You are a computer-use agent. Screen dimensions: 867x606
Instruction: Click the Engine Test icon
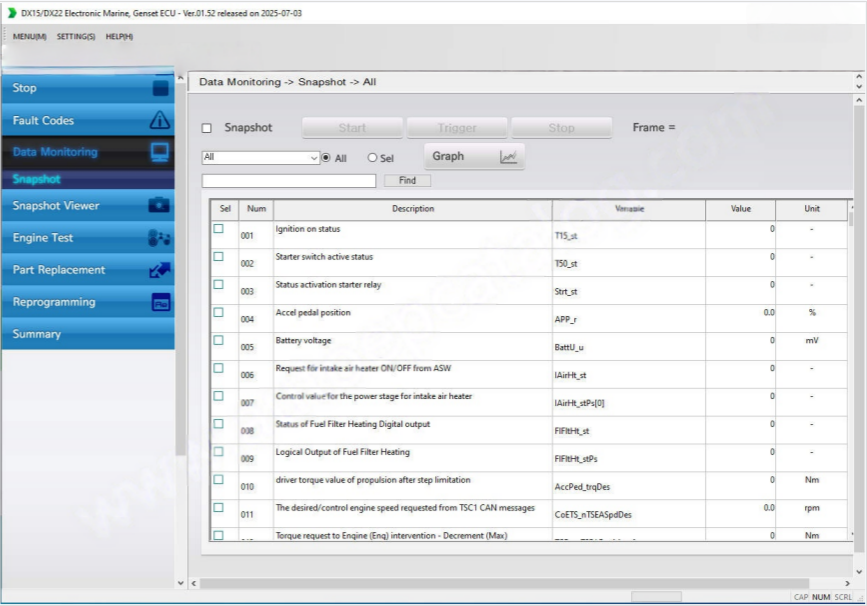click(x=160, y=238)
